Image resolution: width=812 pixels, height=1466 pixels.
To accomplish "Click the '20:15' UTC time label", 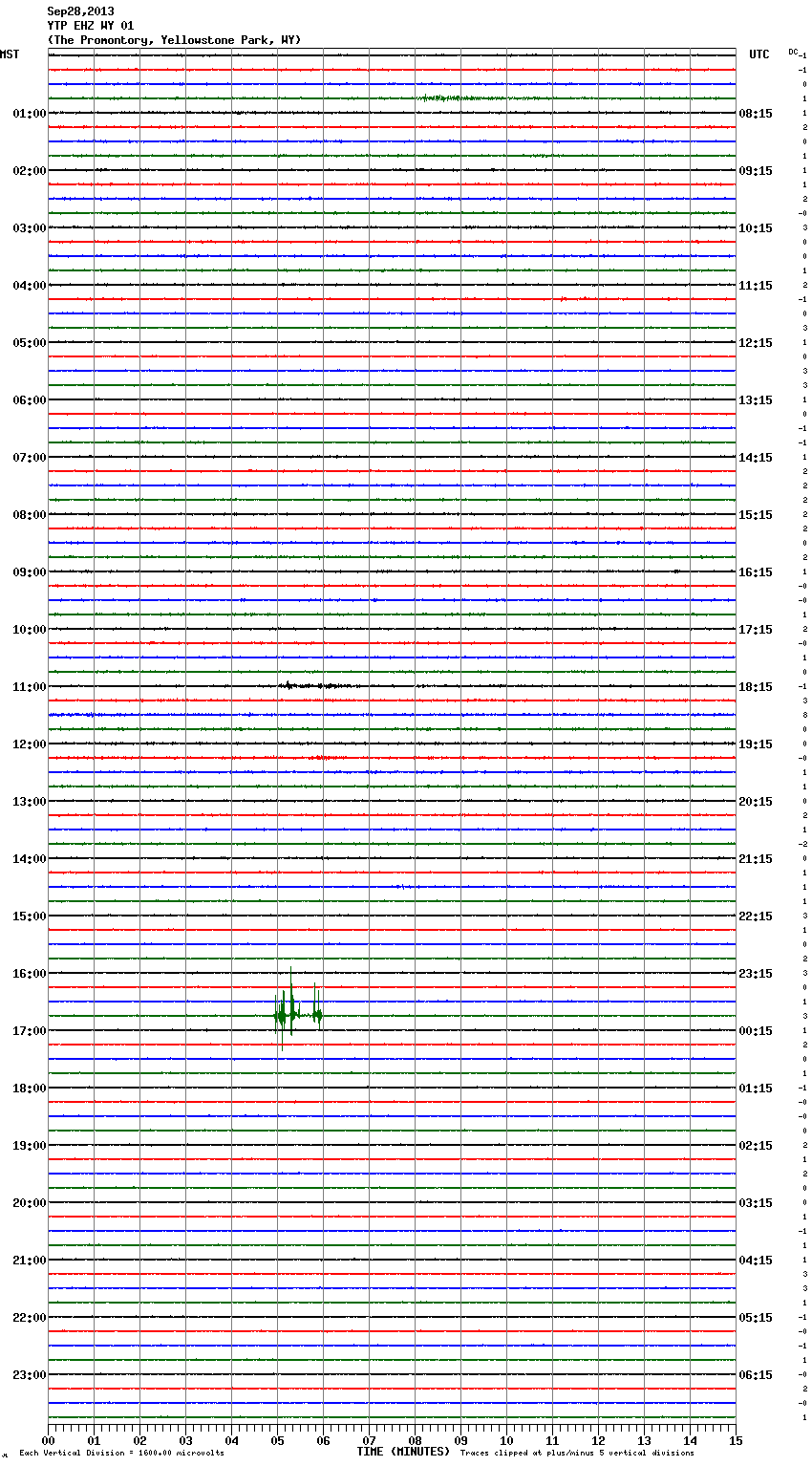I will tap(756, 802).
